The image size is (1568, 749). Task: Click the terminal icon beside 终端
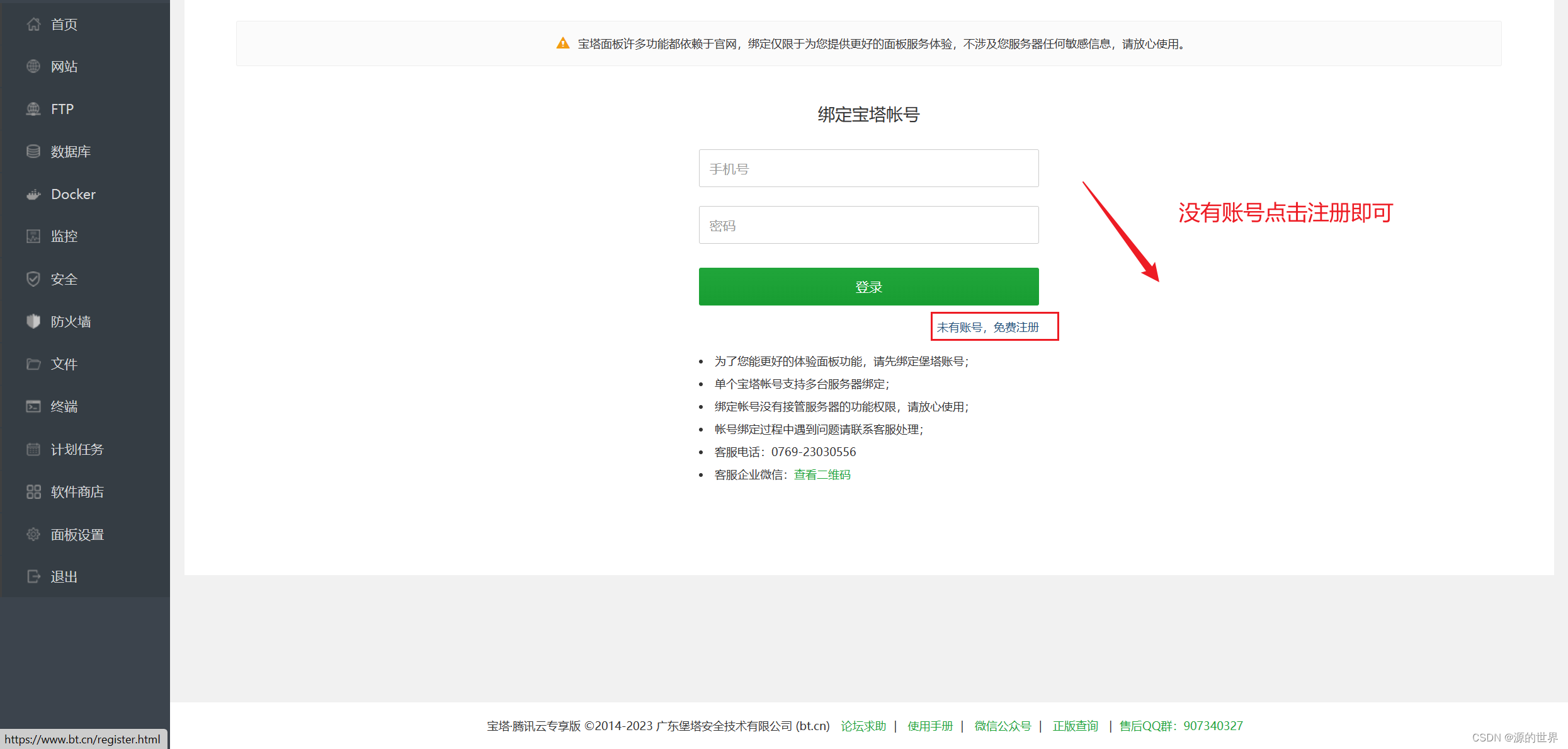click(x=33, y=406)
